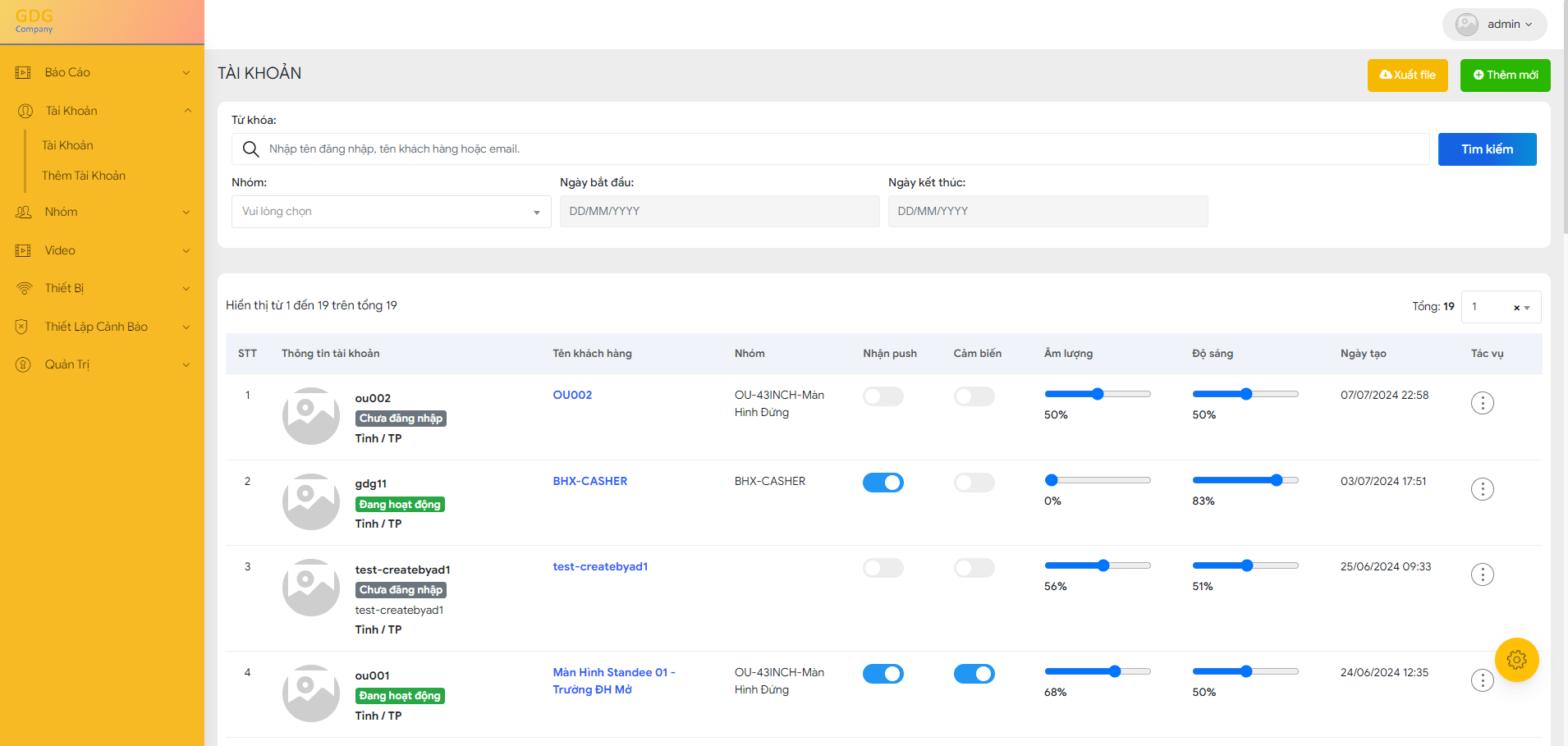Open three-dot actions menu for gdg11
This screenshot has height=746, width=1568.
pyautogui.click(x=1482, y=489)
